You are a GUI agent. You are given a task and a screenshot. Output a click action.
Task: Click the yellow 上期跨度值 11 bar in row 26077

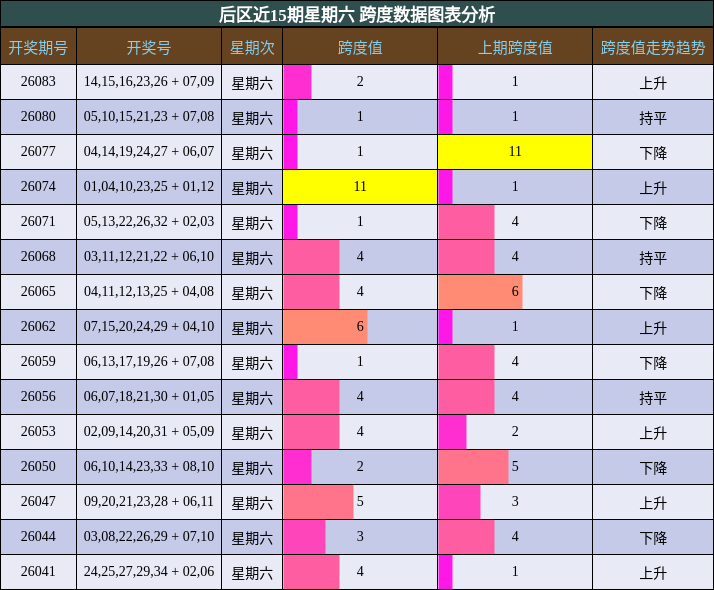515,152
